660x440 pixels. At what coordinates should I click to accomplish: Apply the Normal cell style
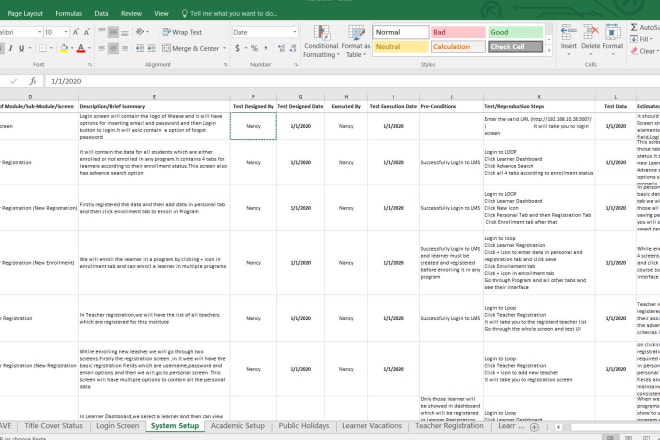400,32
